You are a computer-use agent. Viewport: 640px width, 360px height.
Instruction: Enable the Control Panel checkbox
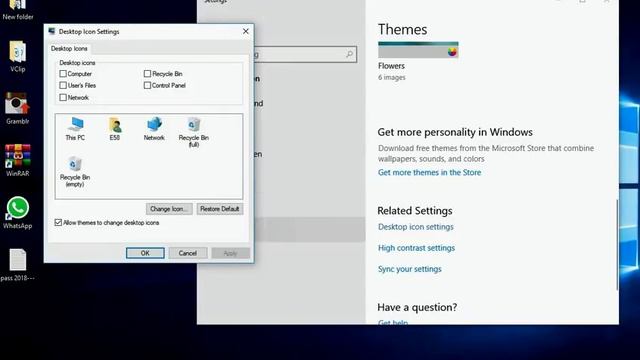(x=147, y=85)
